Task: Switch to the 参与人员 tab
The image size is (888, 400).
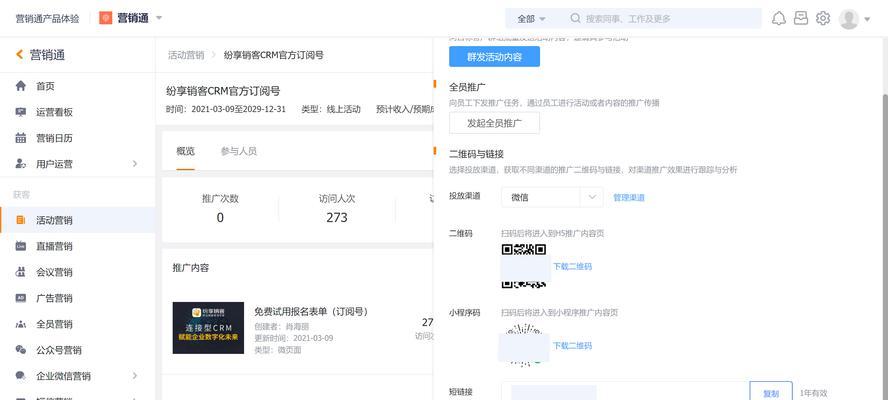Action: (238, 151)
